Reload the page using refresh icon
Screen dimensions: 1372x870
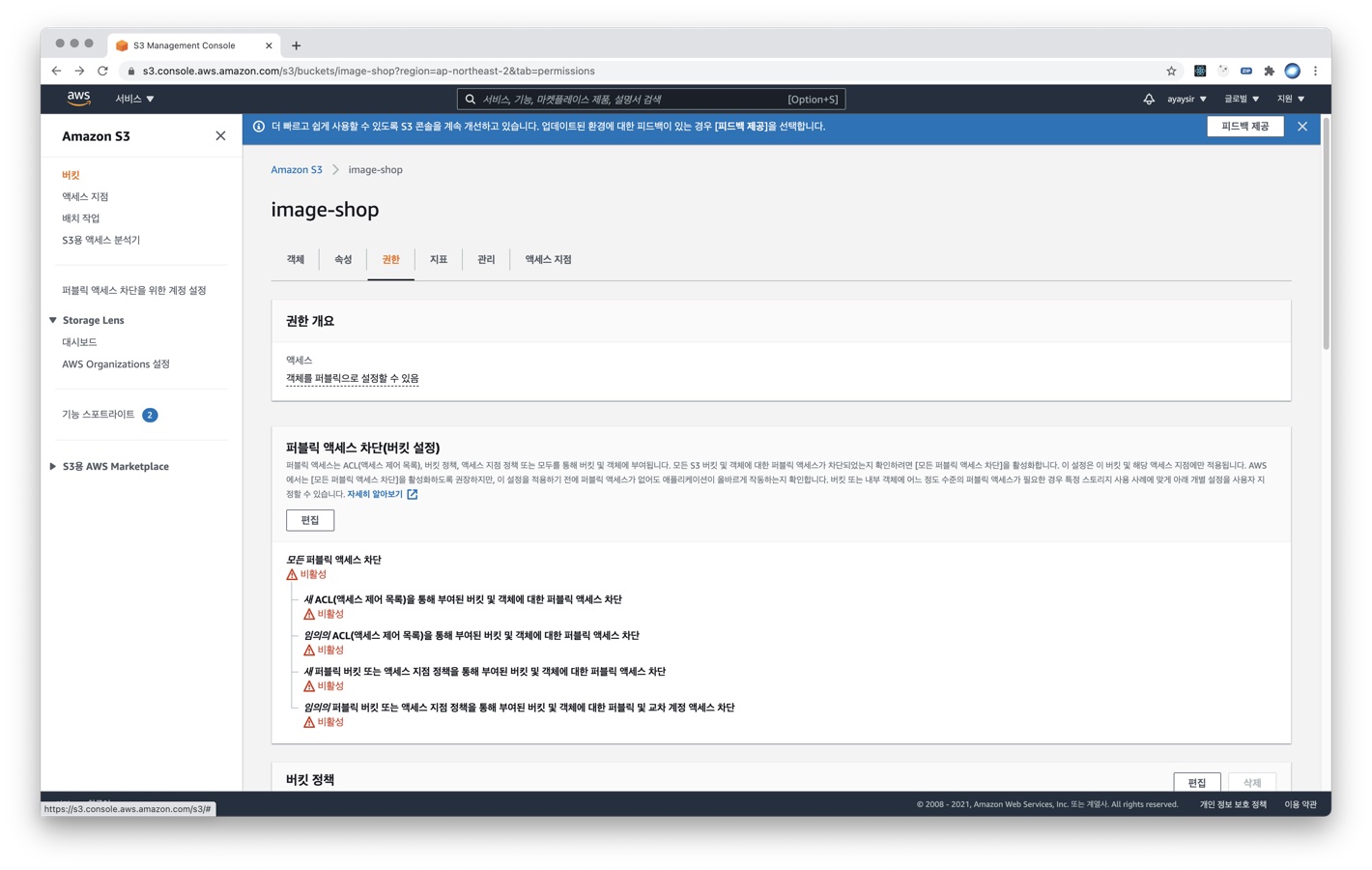[102, 71]
